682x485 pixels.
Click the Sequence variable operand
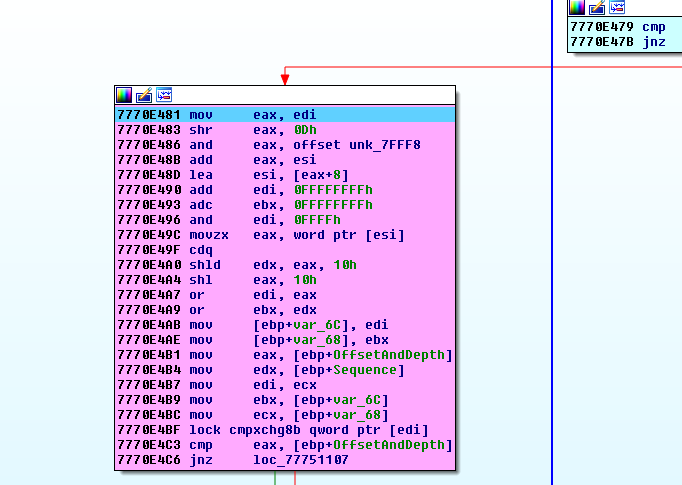[x=370, y=370]
